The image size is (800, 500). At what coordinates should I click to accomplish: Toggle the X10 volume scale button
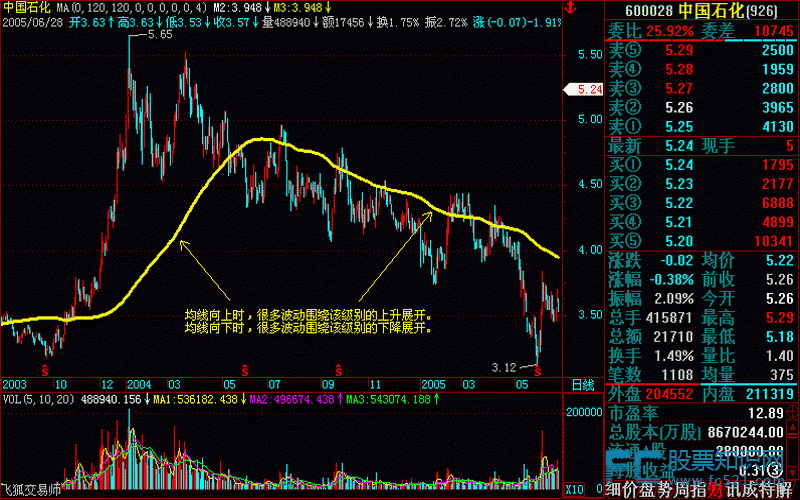click(x=575, y=489)
